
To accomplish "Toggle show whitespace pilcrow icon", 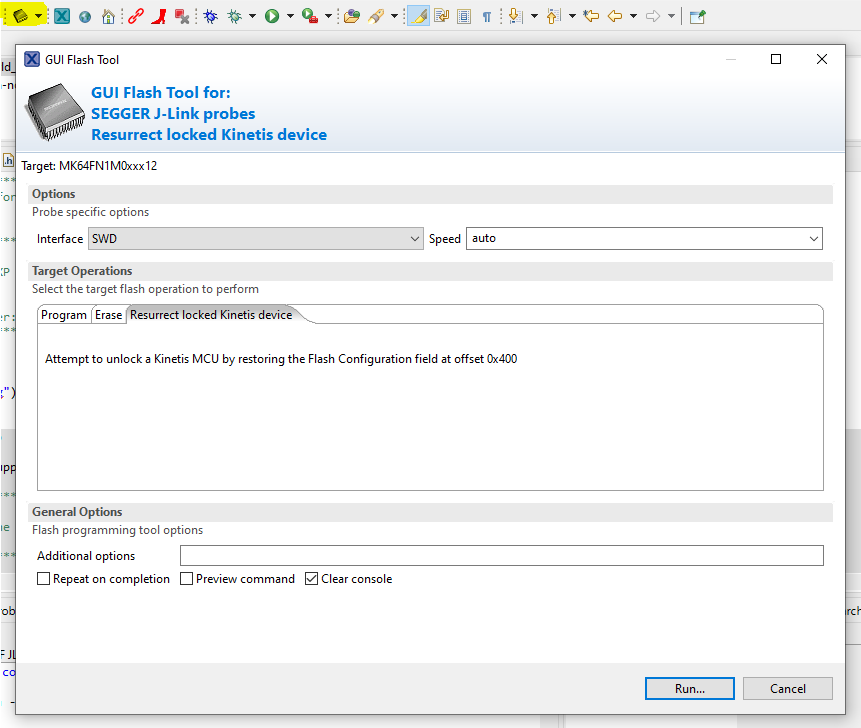I will pyautogui.click(x=487, y=17).
